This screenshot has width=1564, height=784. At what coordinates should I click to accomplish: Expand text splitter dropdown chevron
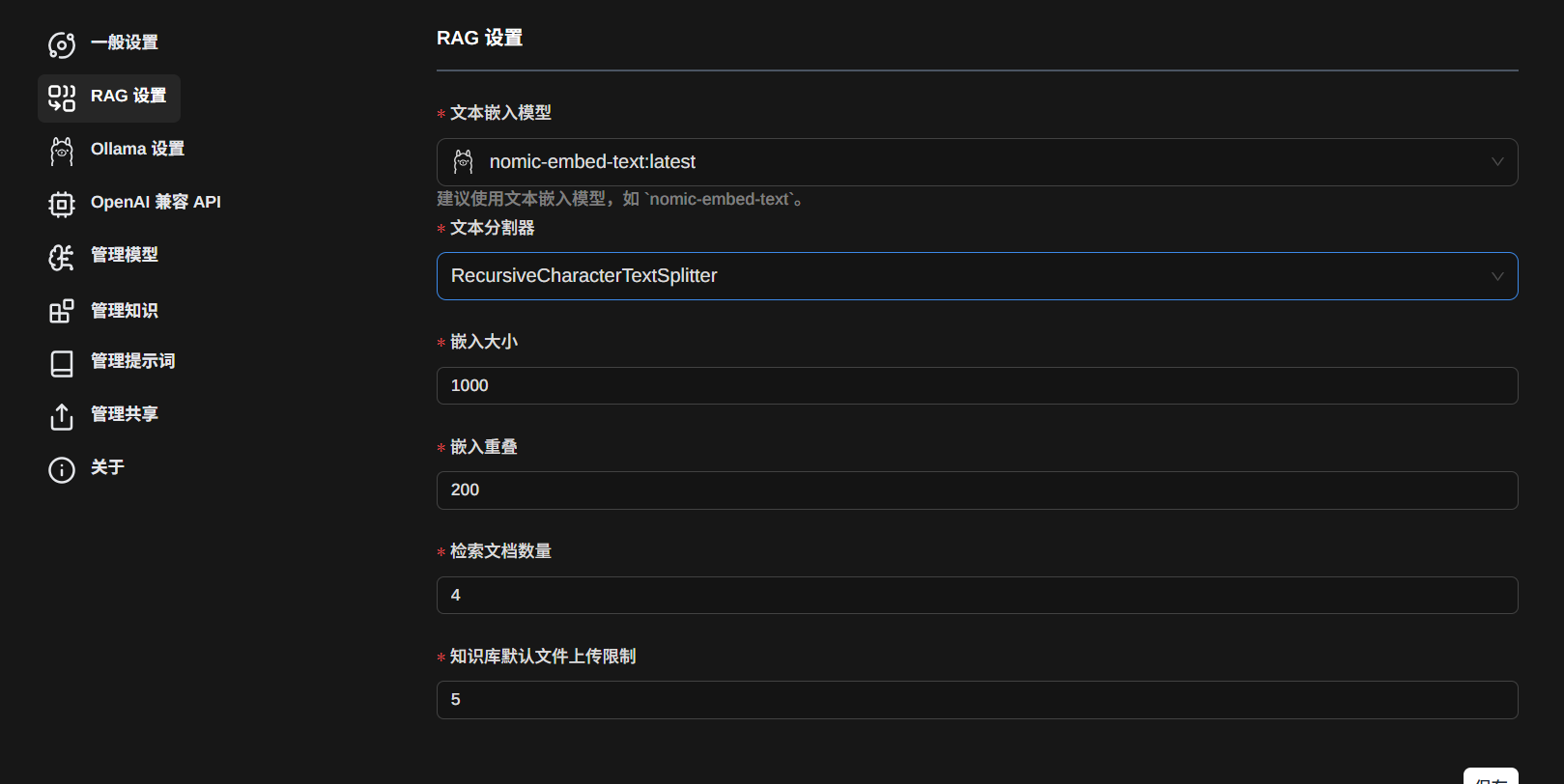(1497, 276)
